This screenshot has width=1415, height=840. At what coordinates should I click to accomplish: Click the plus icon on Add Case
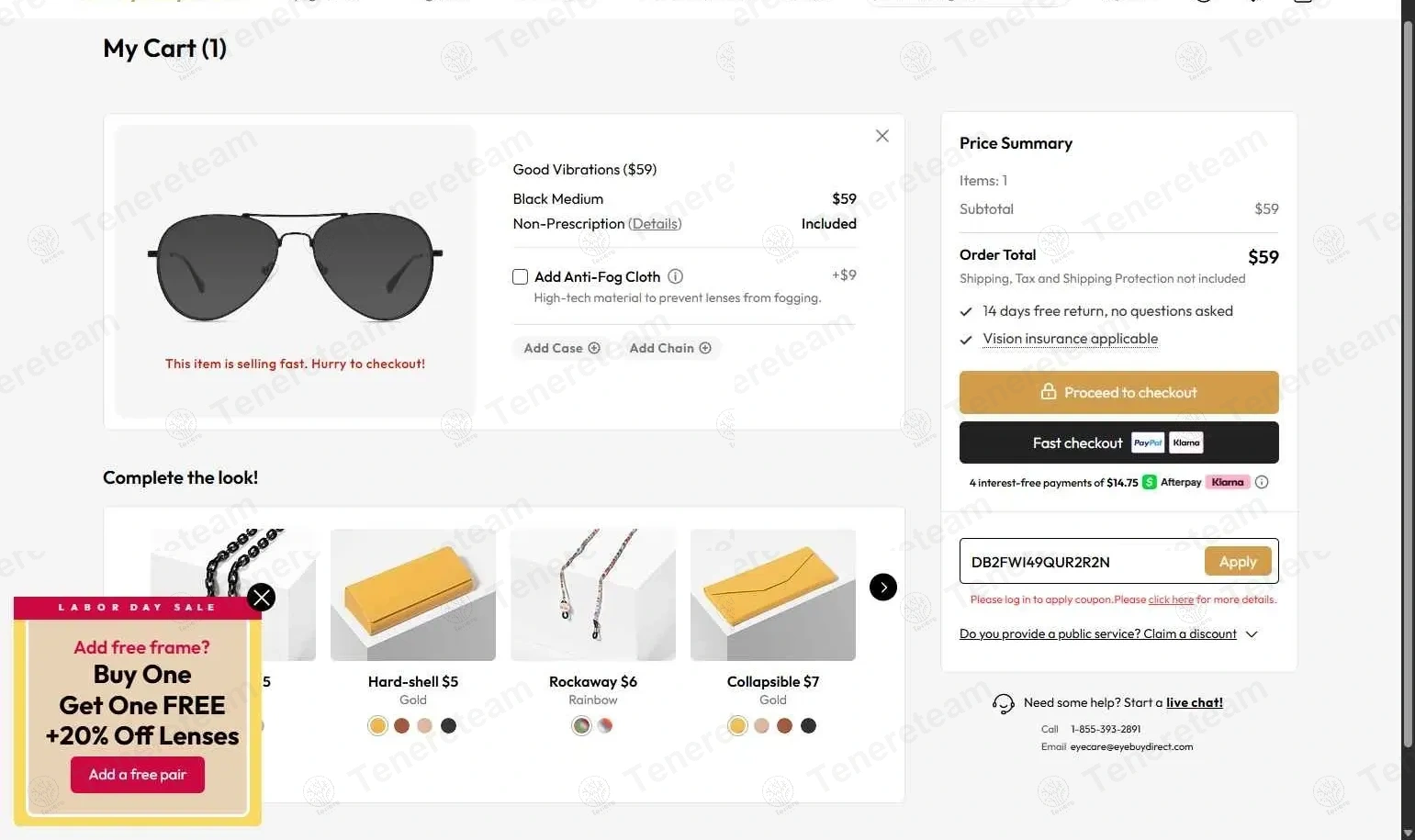594,348
